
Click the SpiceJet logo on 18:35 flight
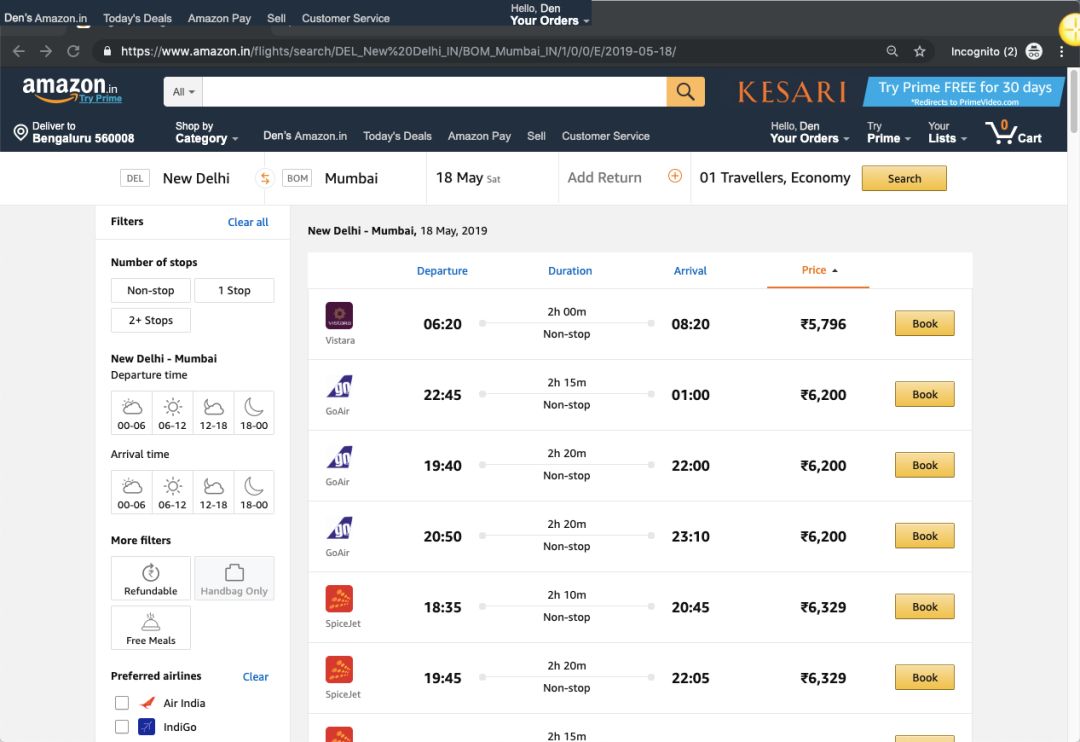[x=339, y=599]
